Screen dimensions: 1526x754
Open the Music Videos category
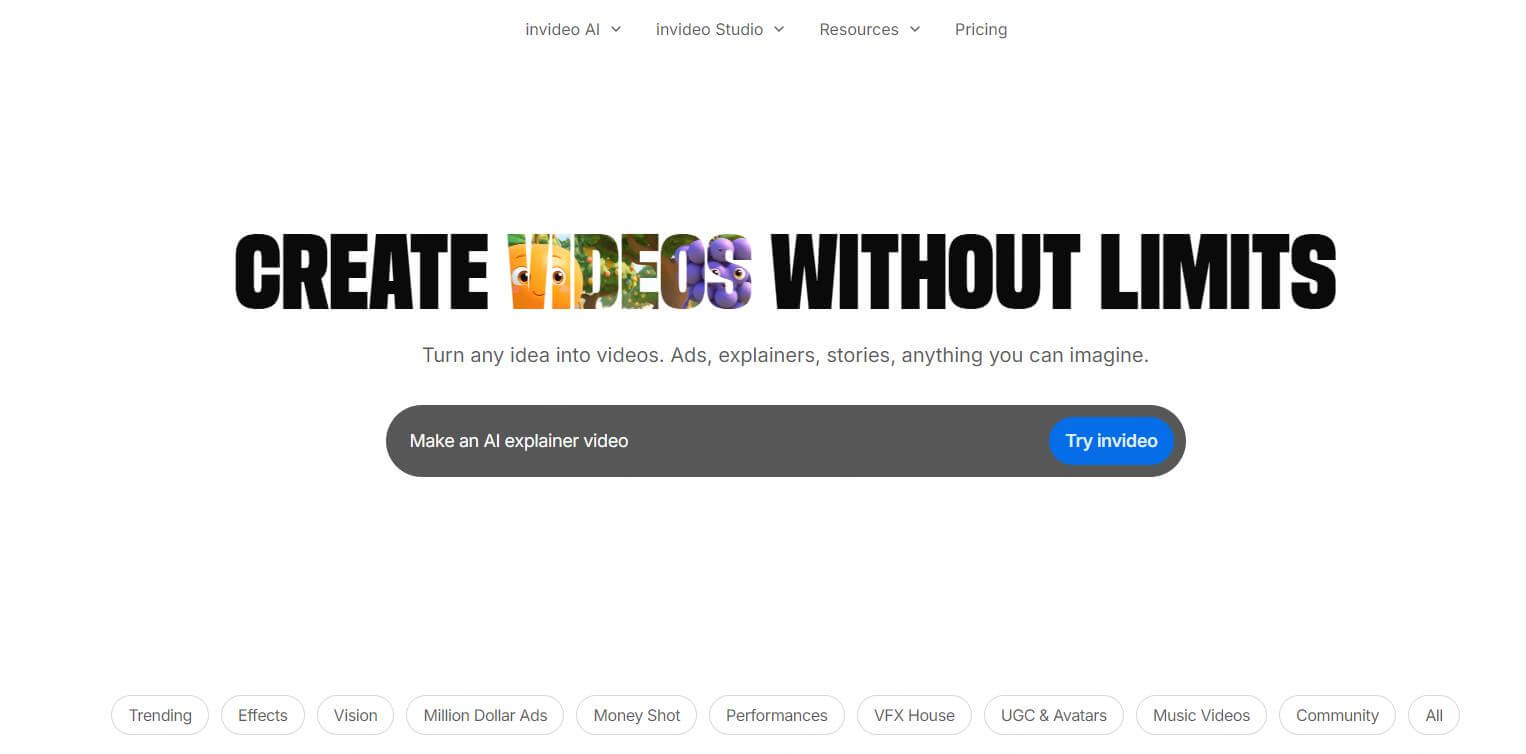[1201, 715]
